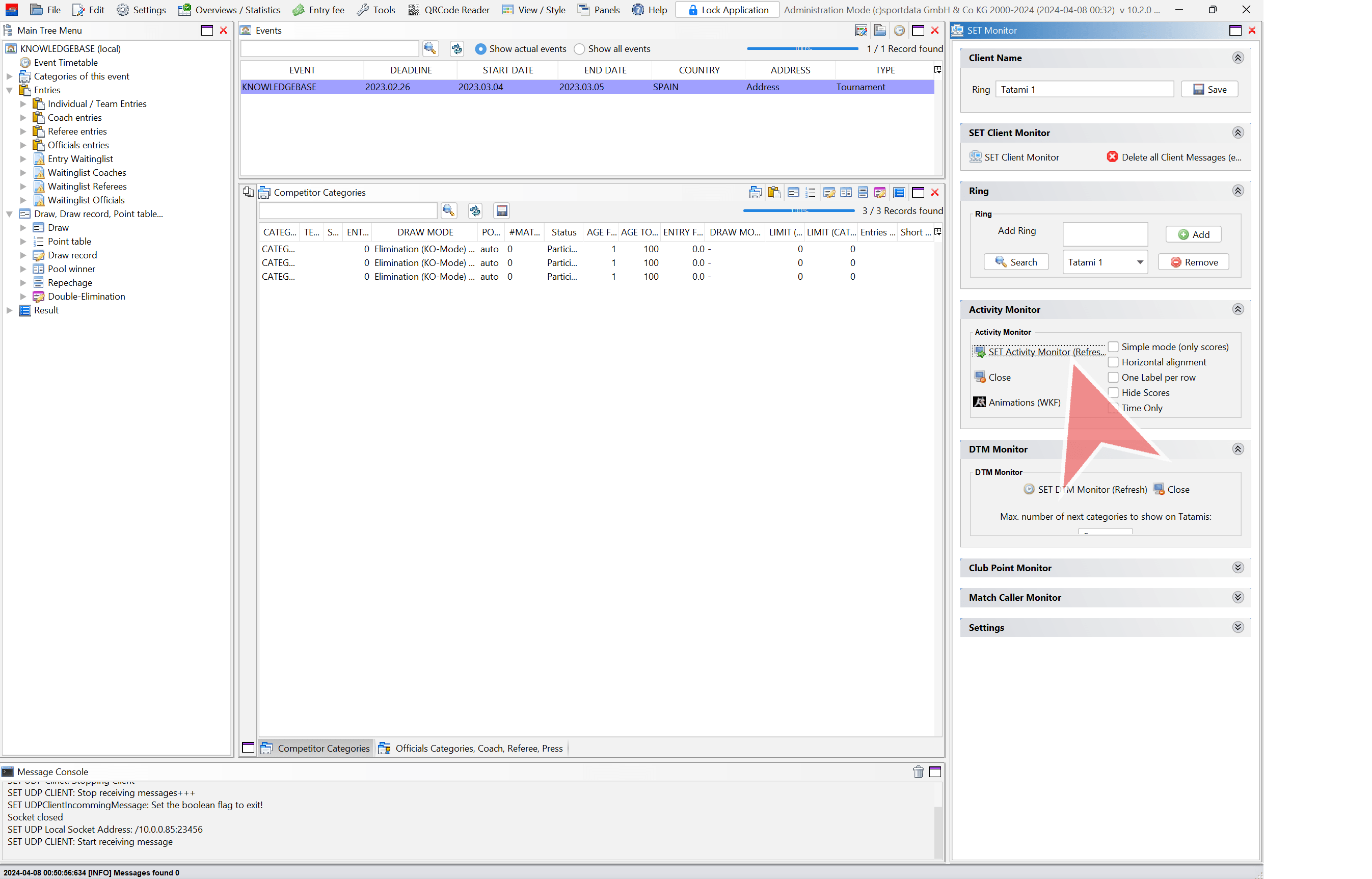Toggle Hide Scores checkbox
Viewport: 1372px width, 879px height.
(1113, 393)
